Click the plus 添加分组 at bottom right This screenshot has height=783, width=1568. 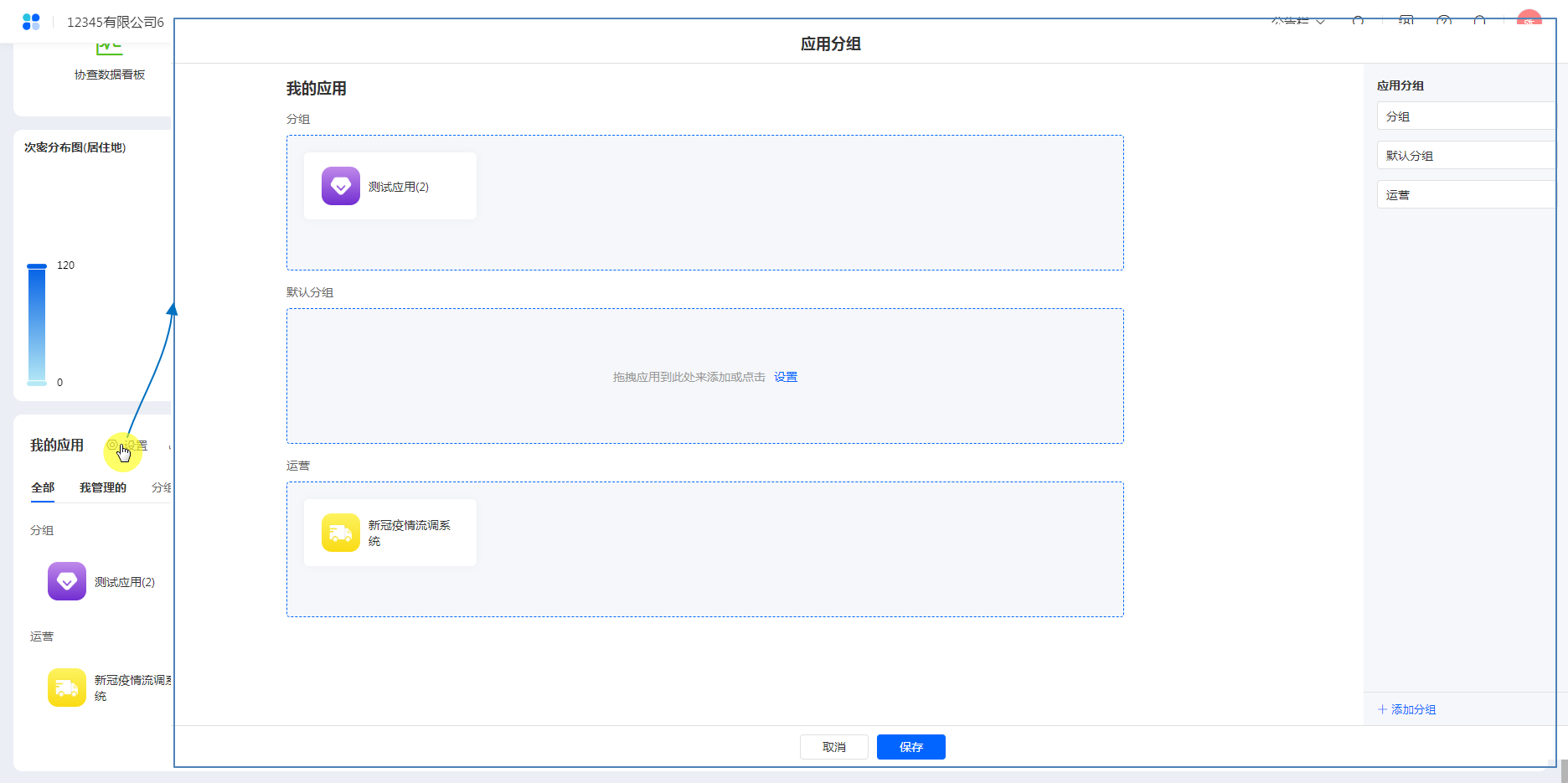(1407, 709)
